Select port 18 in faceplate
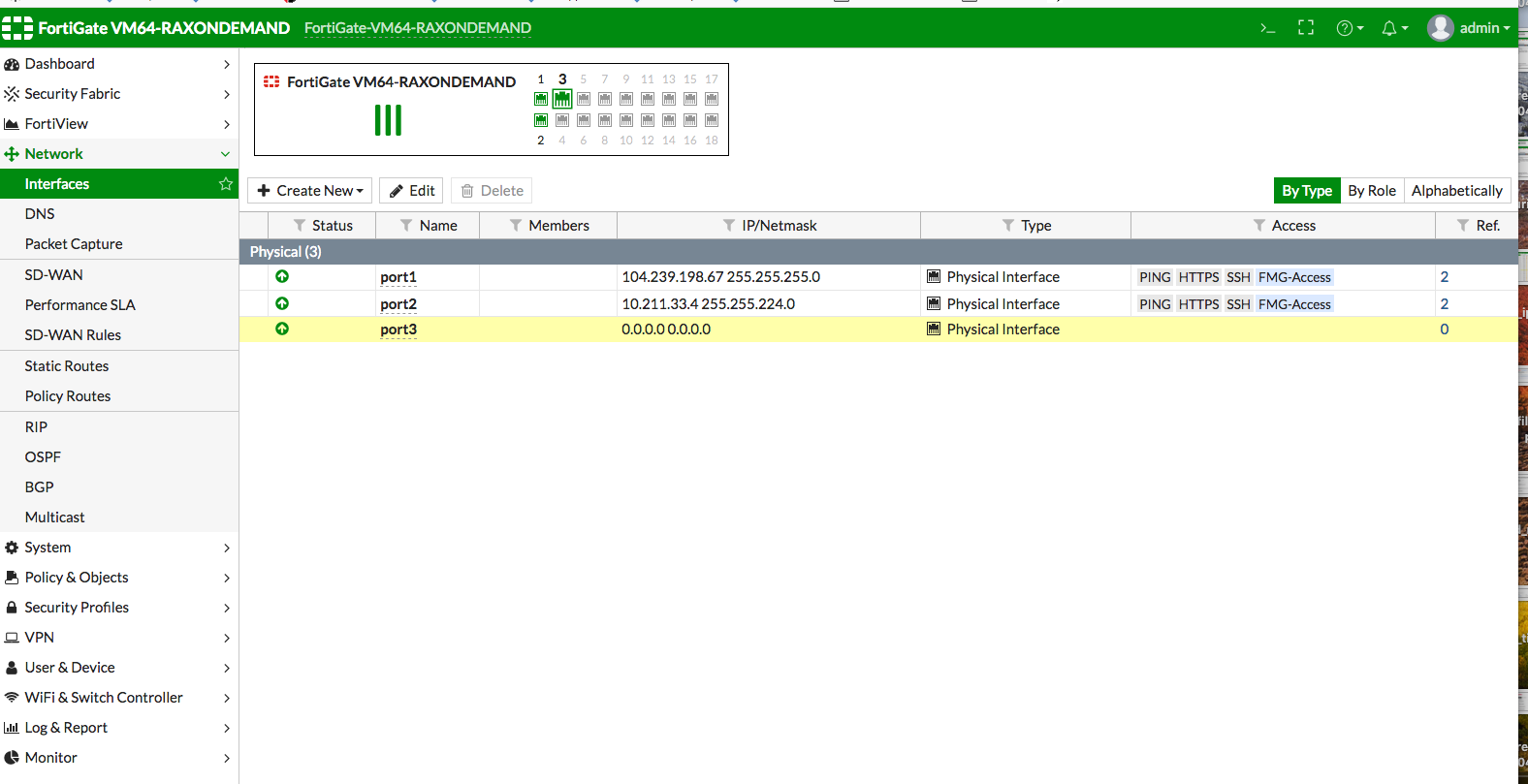This screenshot has height=784, width=1528. point(712,120)
